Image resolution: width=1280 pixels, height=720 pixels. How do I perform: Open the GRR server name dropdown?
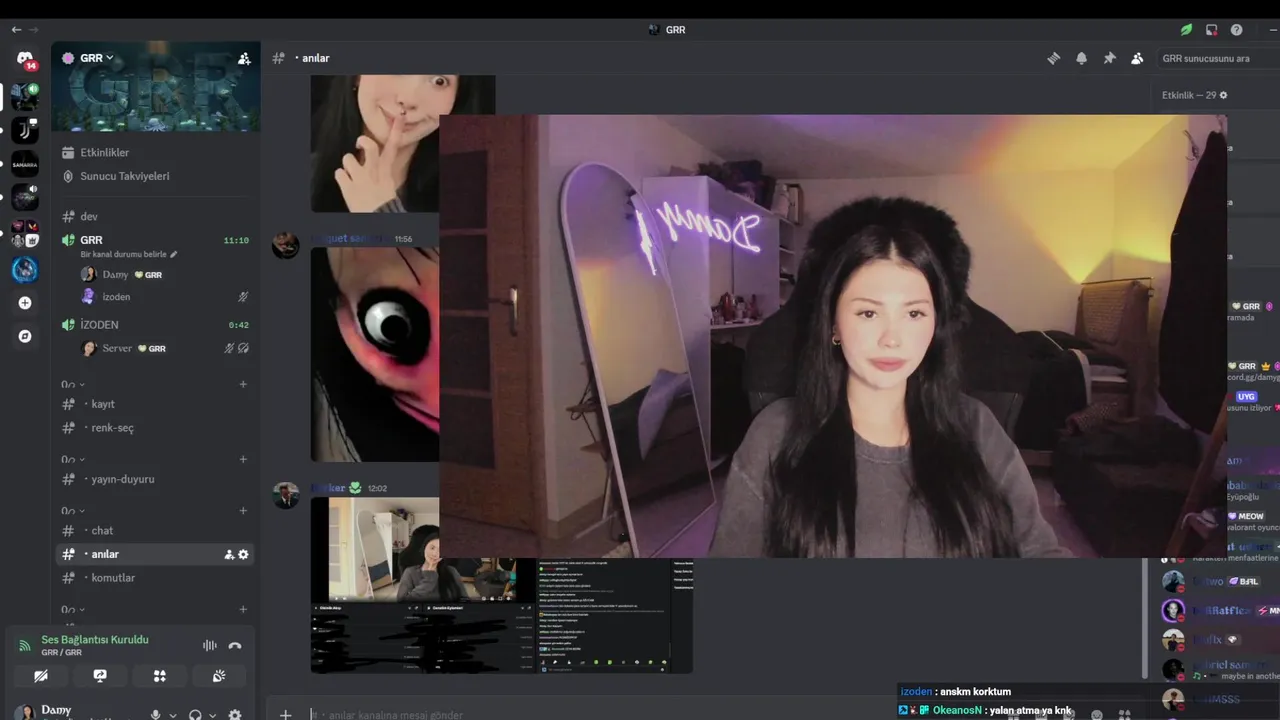click(x=90, y=58)
